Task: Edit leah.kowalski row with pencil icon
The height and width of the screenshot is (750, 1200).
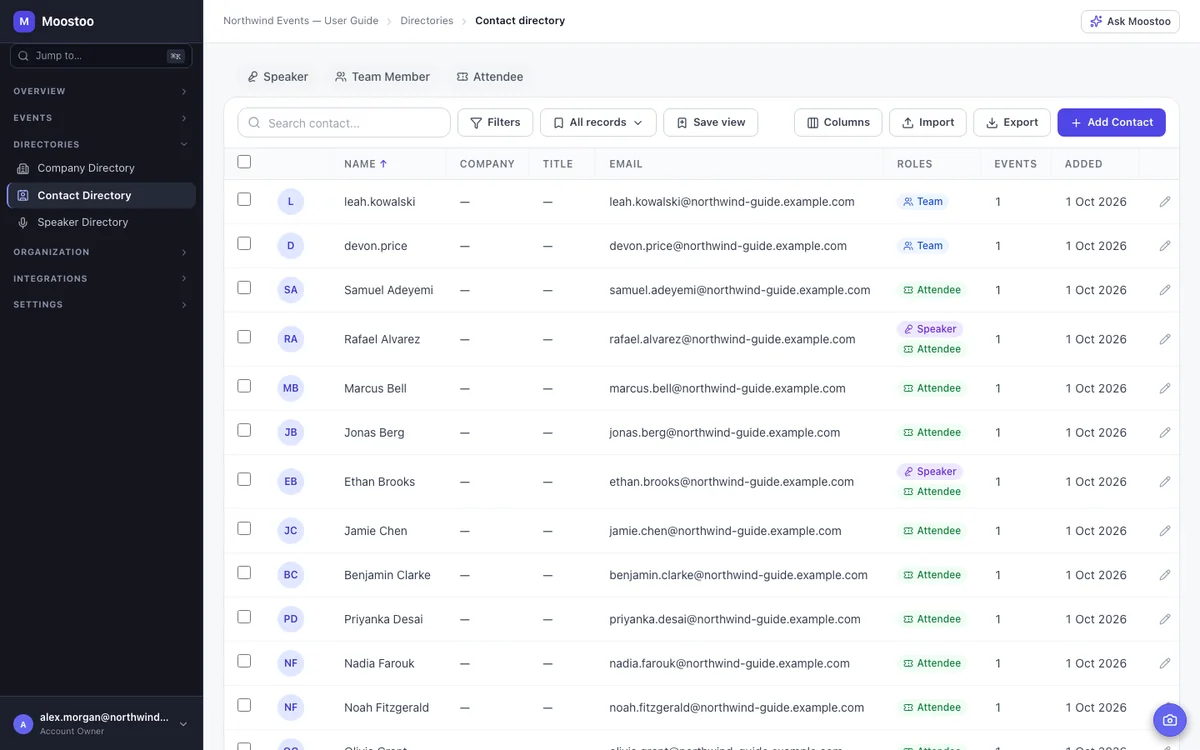Action: pyautogui.click(x=1165, y=202)
